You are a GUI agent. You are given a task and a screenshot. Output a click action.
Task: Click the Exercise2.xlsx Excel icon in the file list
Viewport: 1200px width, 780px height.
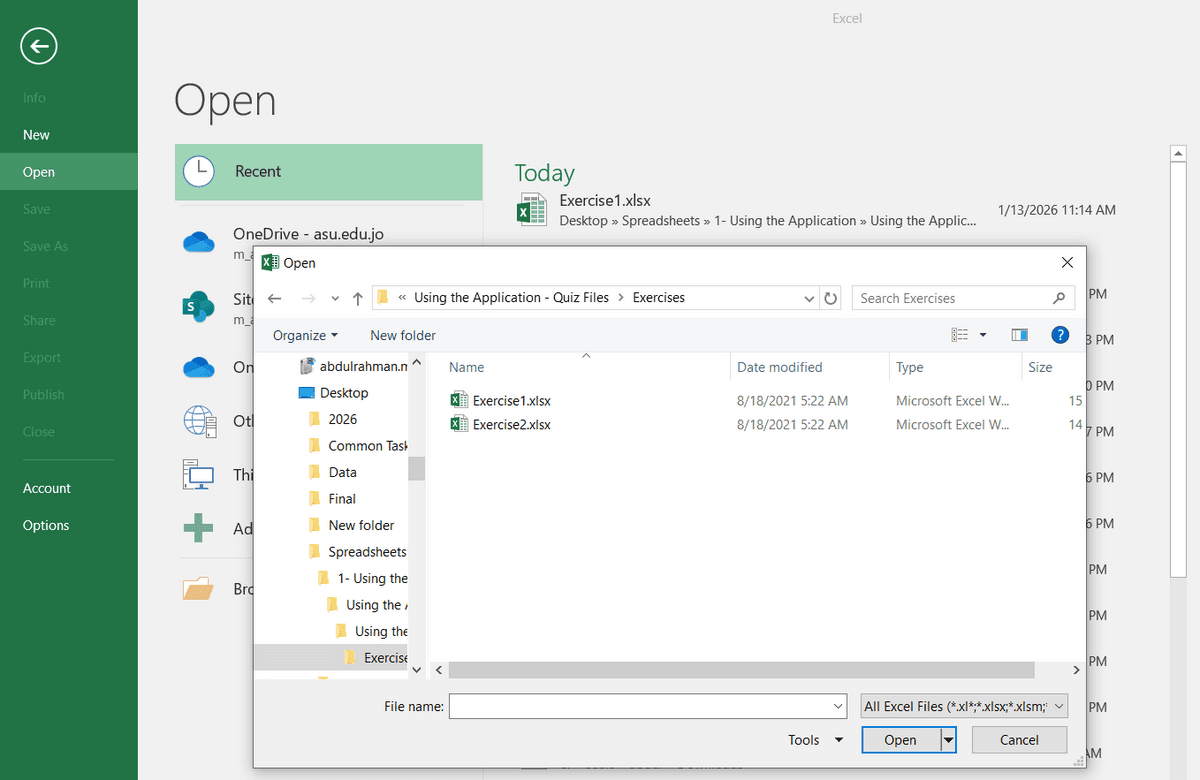(459, 424)
